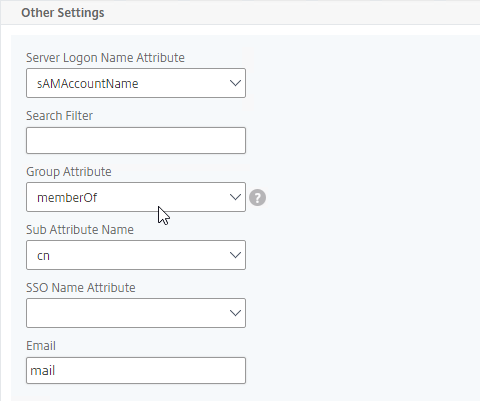This screenshot has width=480, height=401.
Task: Open the memberOf dropdown
Action: pos(136,197)
